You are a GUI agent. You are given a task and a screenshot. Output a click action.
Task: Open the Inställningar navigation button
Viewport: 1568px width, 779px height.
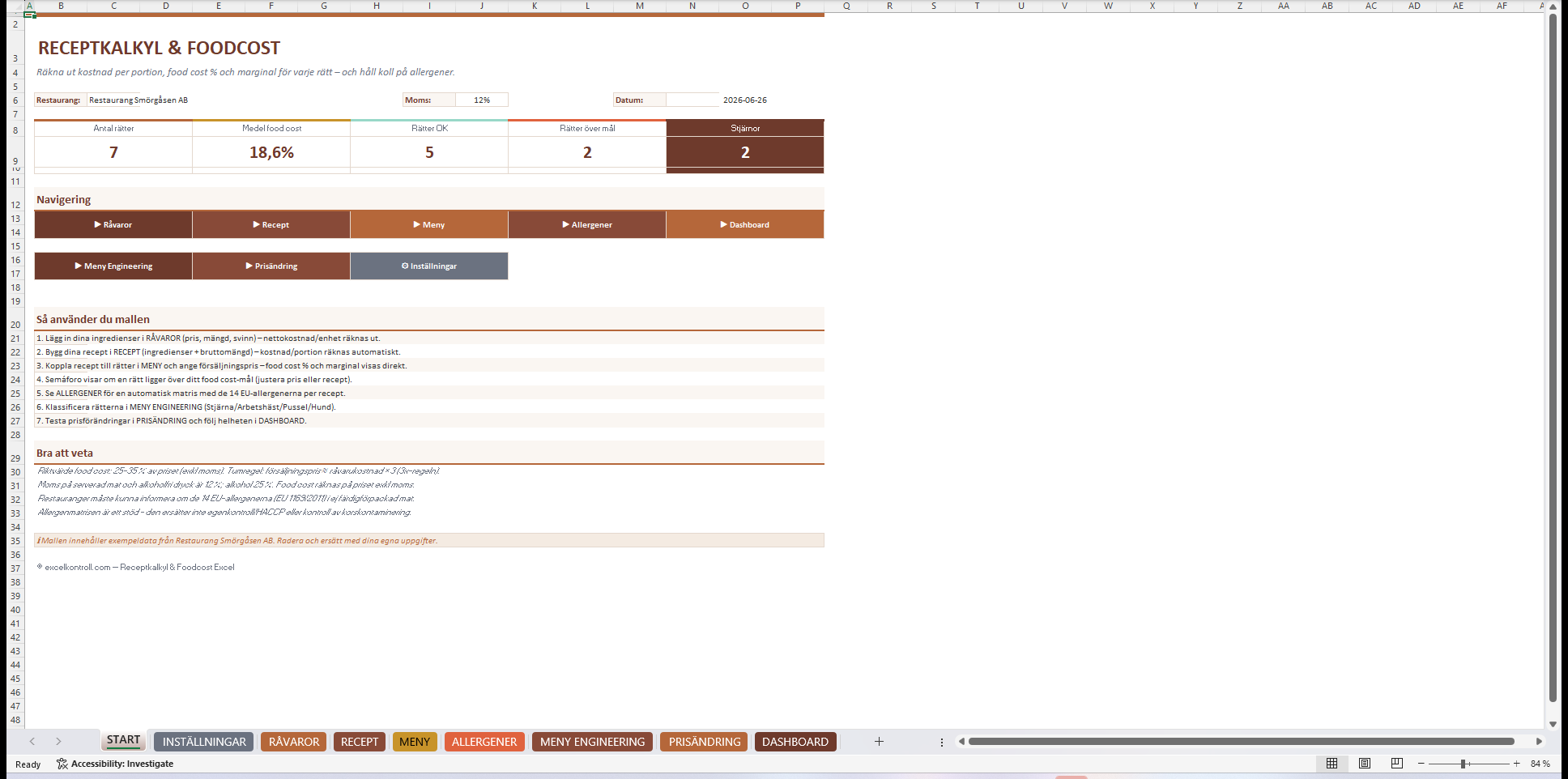pyautogui.click(x=429, y=266)
